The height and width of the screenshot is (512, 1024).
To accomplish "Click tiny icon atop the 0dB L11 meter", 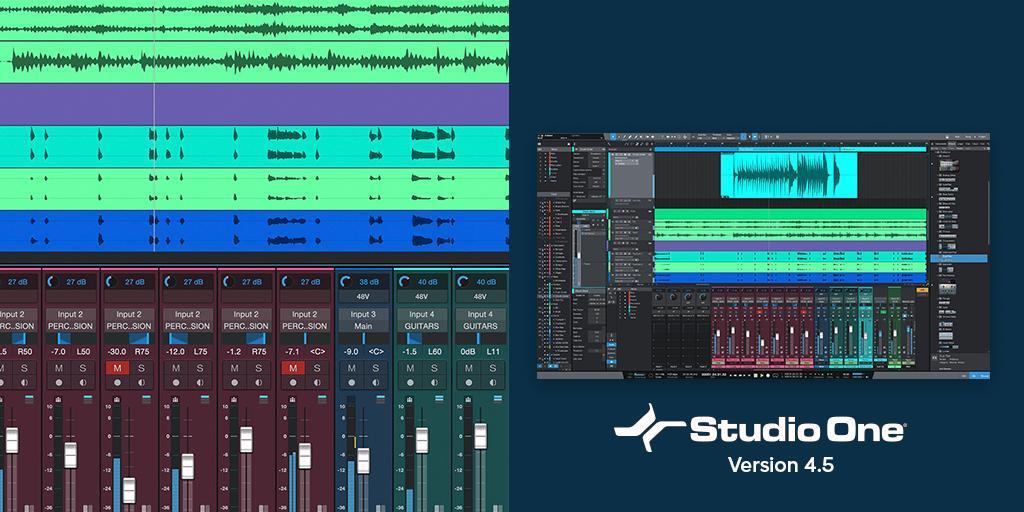I will [468, 399].
